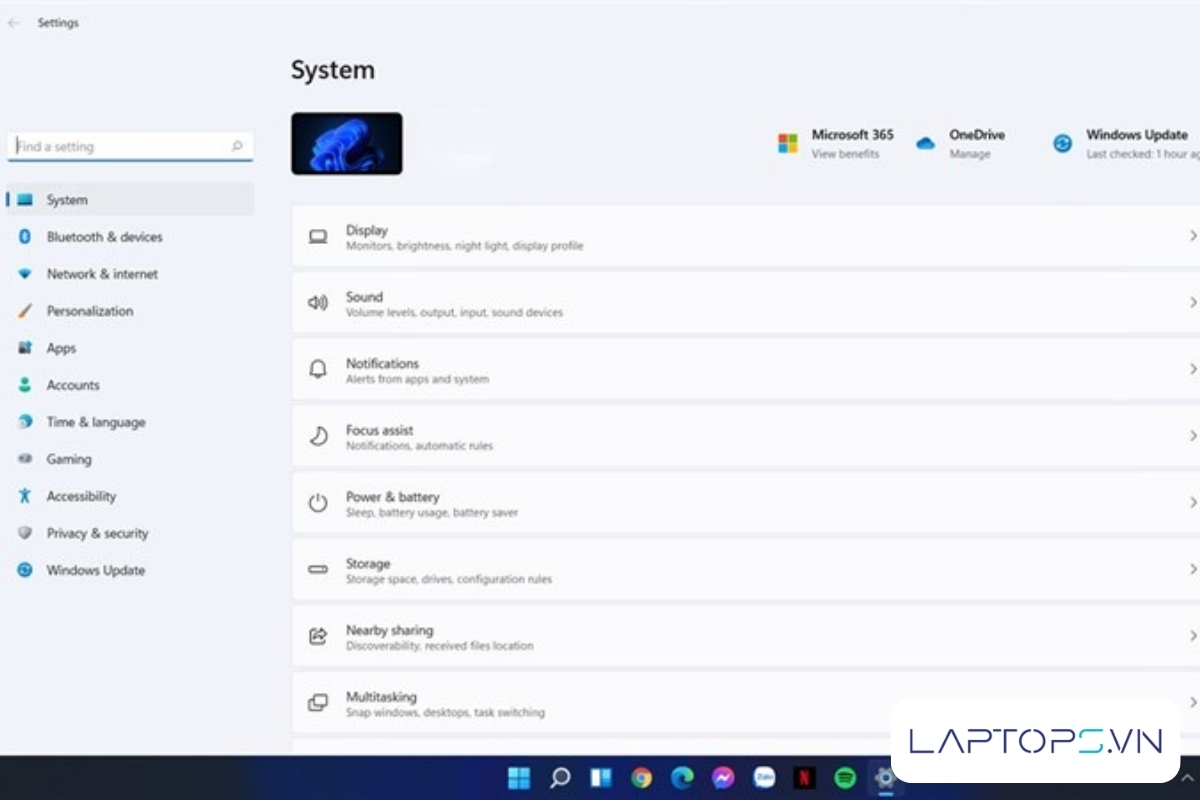1200x800 pixels.
Task: Open Spotify from the taskbar
Action: [x=845, y=777]
